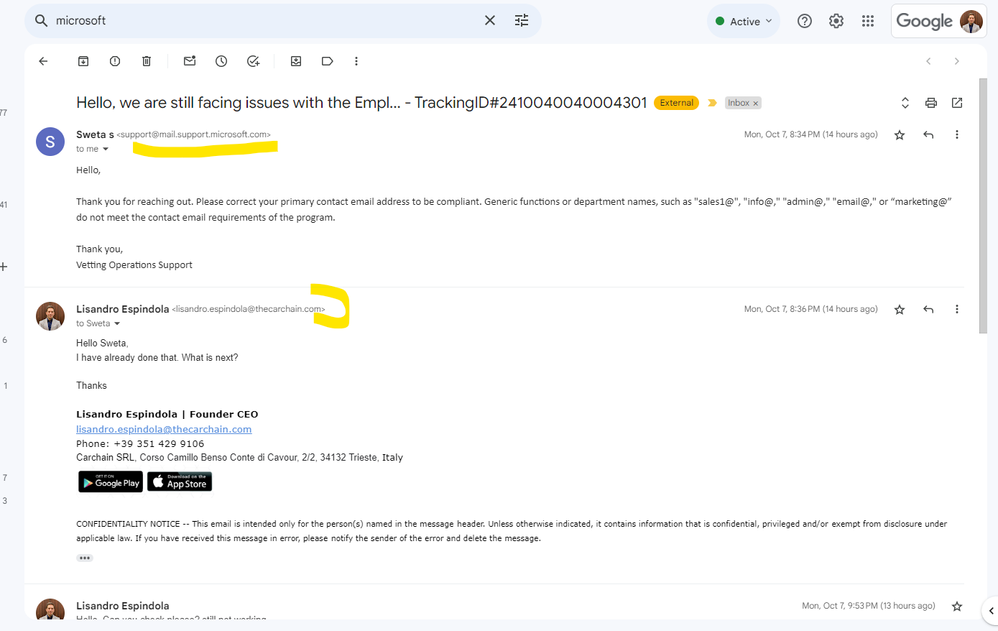
Task: Add the conversation to Tasks
Action: (x=253, y=61)
